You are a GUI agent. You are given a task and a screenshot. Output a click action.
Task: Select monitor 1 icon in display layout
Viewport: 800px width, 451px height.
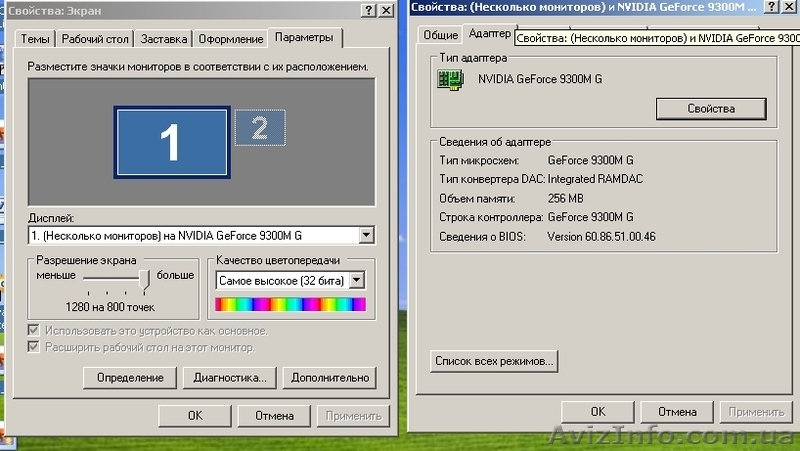(172, 142)
